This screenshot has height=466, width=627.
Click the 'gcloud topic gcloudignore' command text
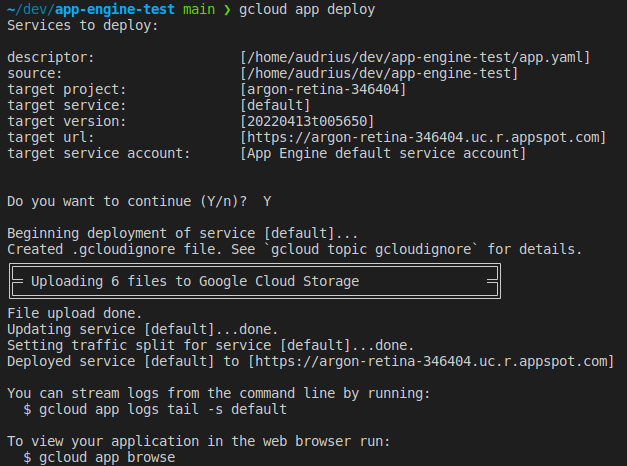[x=371, y=249]
